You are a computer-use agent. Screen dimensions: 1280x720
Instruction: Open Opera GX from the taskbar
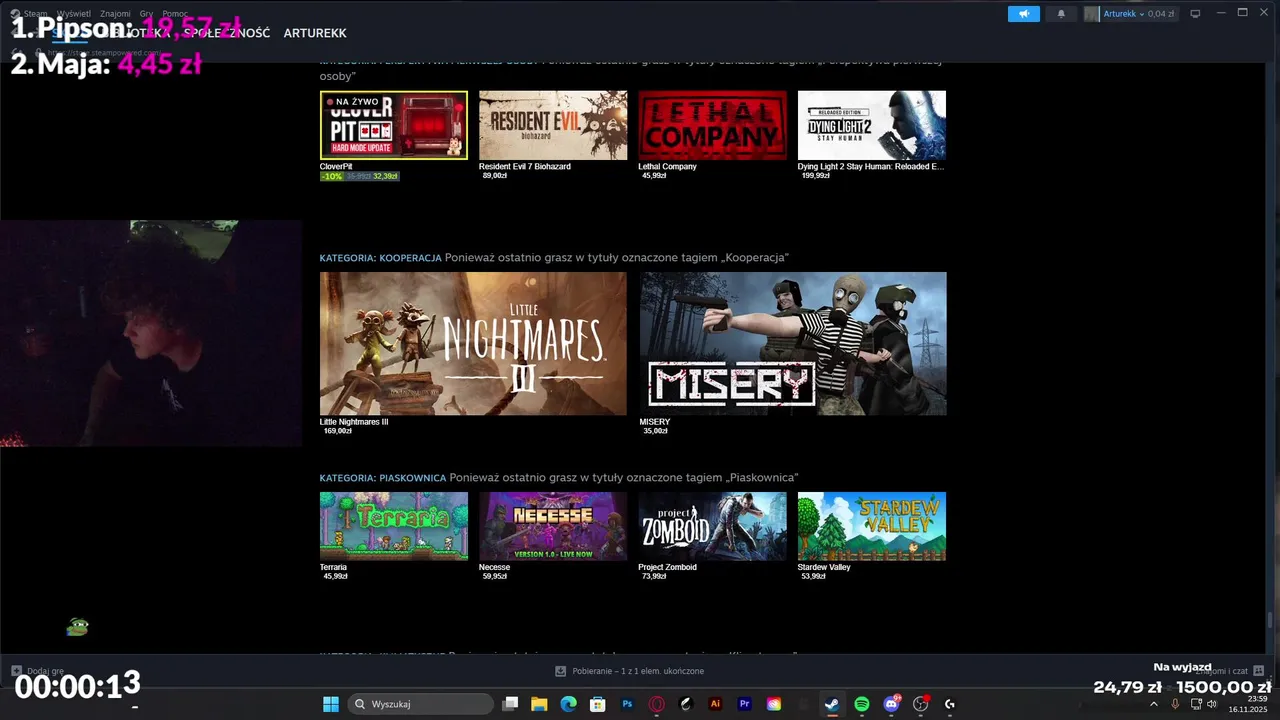657,704
